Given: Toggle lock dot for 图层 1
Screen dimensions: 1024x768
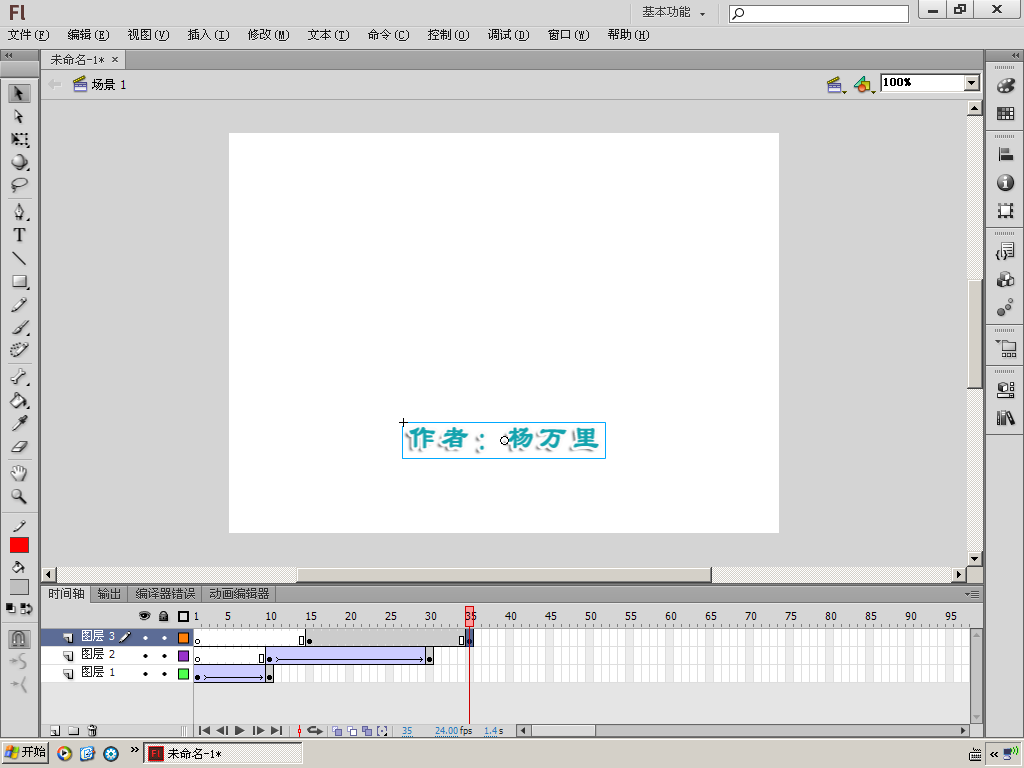Looking at the screenshot, I should 165,673.
